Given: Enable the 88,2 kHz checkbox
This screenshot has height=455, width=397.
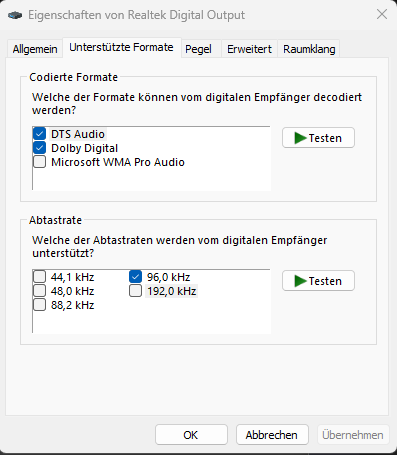Looking at the screenshot, I should [39, 305].
